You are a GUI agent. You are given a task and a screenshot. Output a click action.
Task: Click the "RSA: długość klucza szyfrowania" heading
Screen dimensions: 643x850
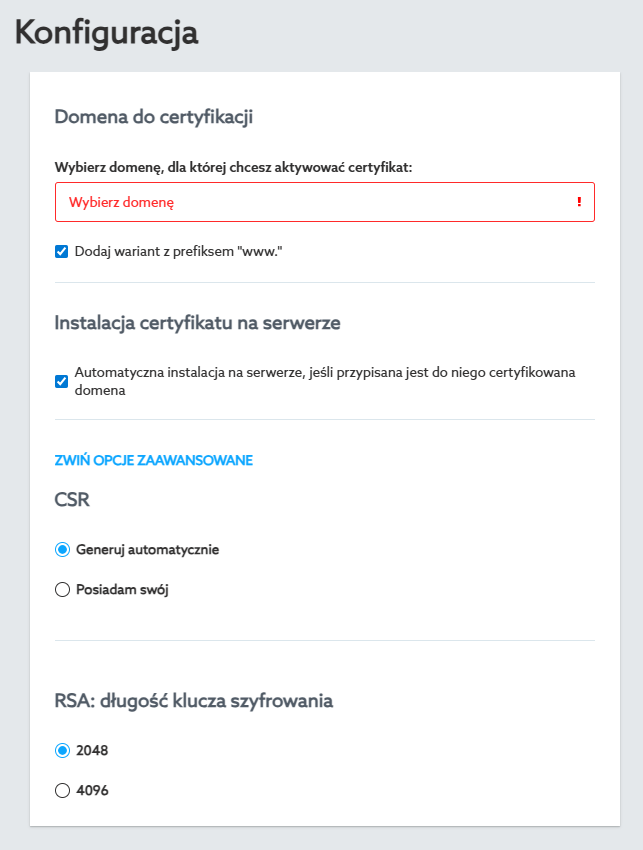pos(193,700)
